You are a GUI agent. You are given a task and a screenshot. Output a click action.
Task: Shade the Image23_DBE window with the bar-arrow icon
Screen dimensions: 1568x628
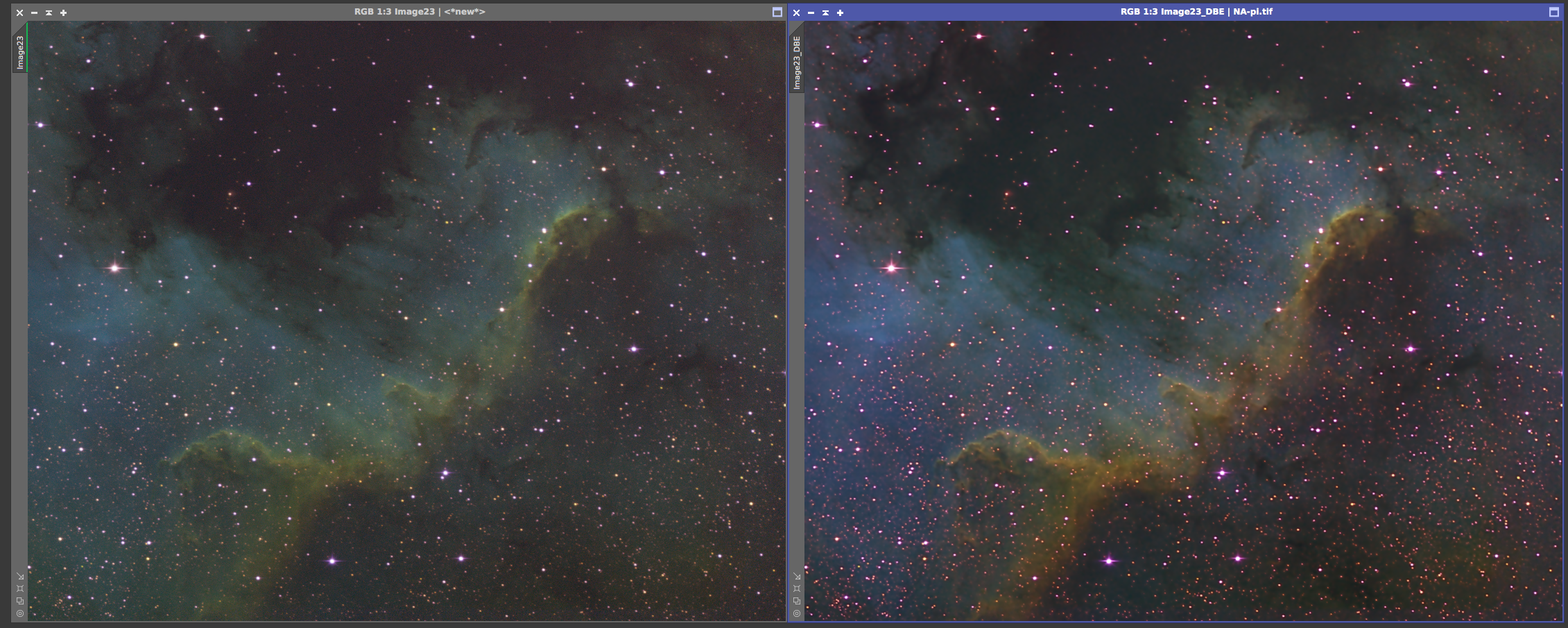tap(825, 12)
